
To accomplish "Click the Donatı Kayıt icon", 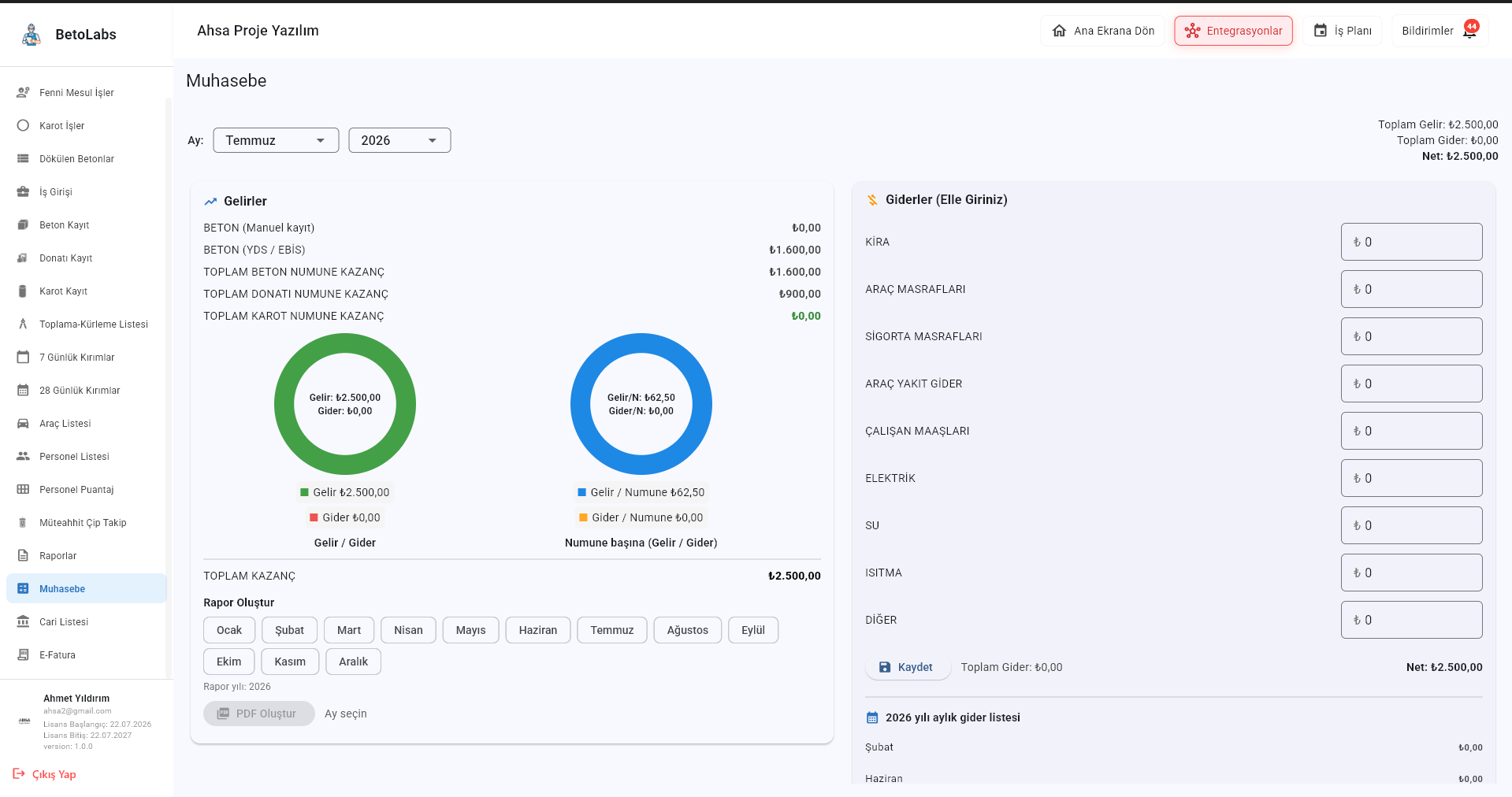I will coord(23,258).
